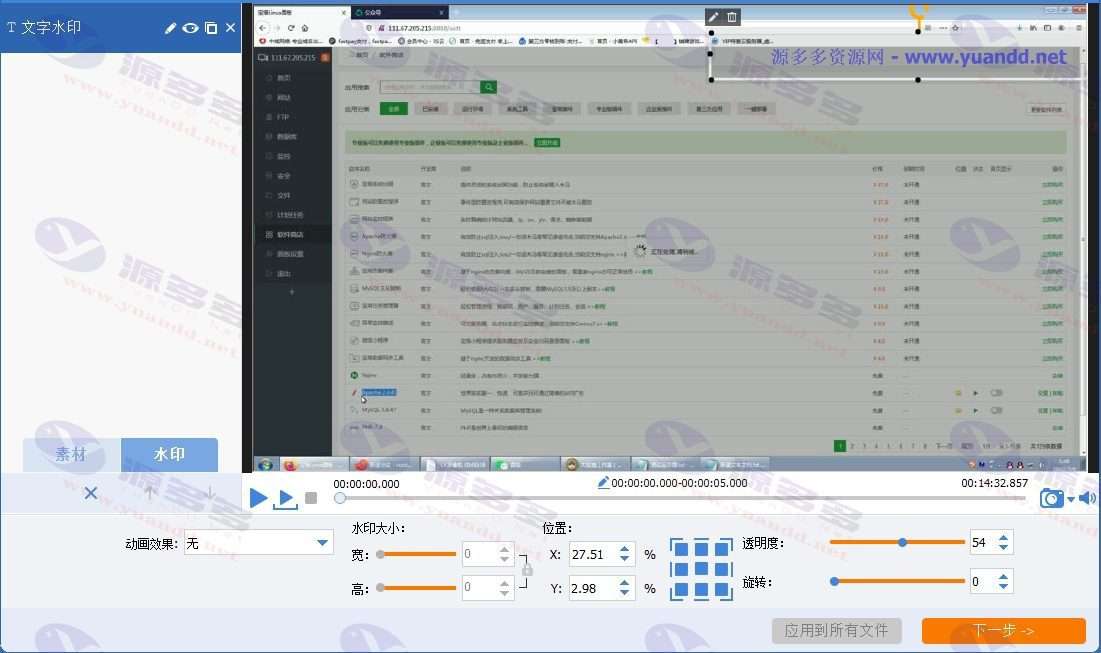This screenshot has width=1101, height=653.
Task: Align the watermark to the top center
Action: (701, 548)
